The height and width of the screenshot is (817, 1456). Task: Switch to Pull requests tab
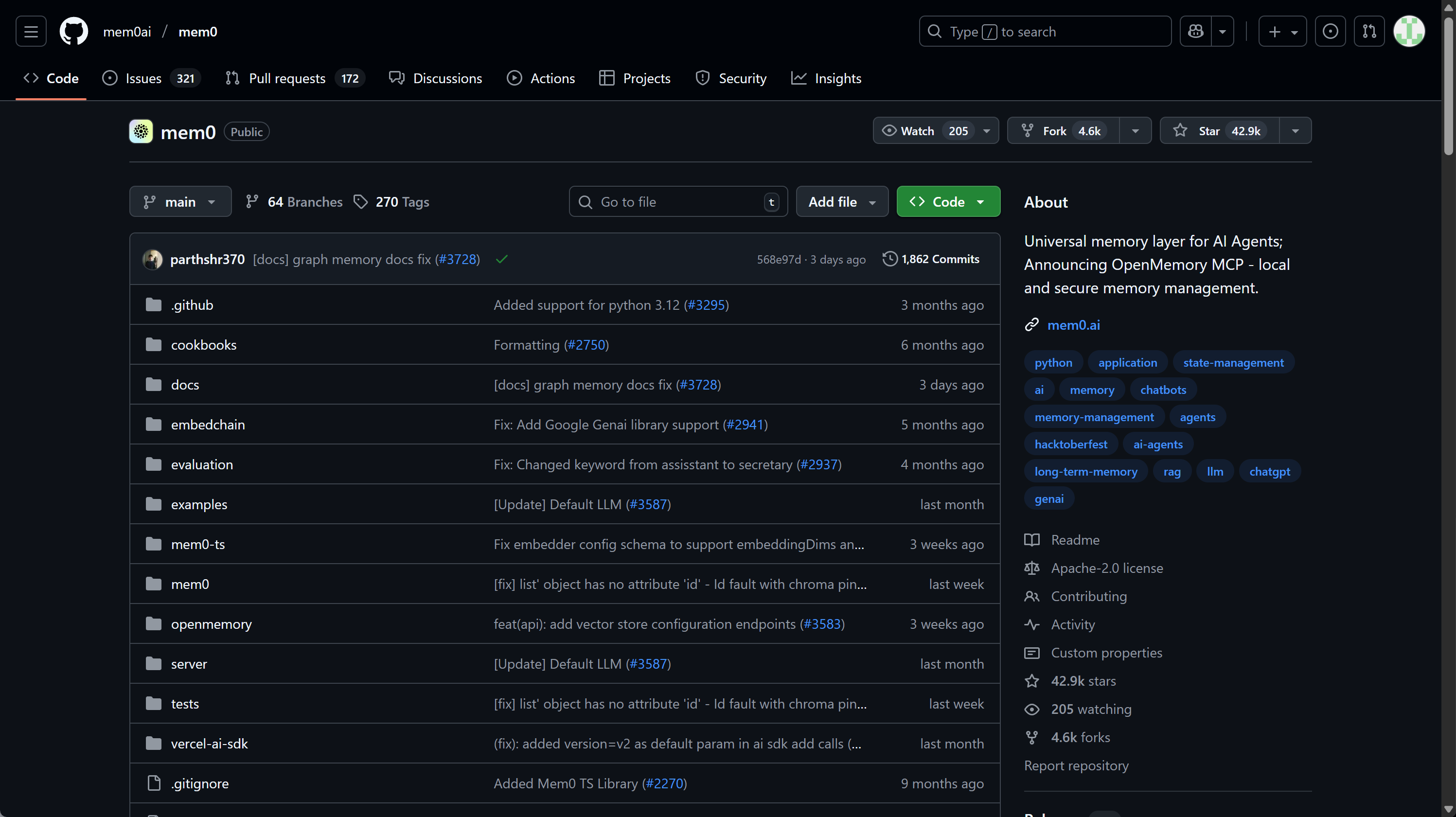pos(295,78)
